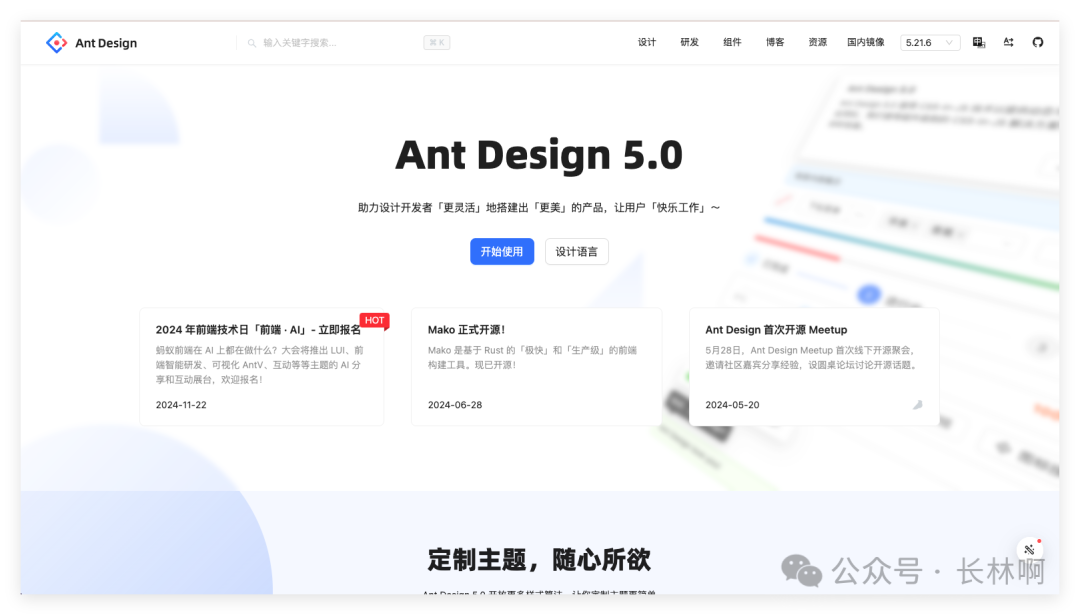Click inside the keyword search input field
Viewport: 1080px width, 615px height.
click(320, 42)
